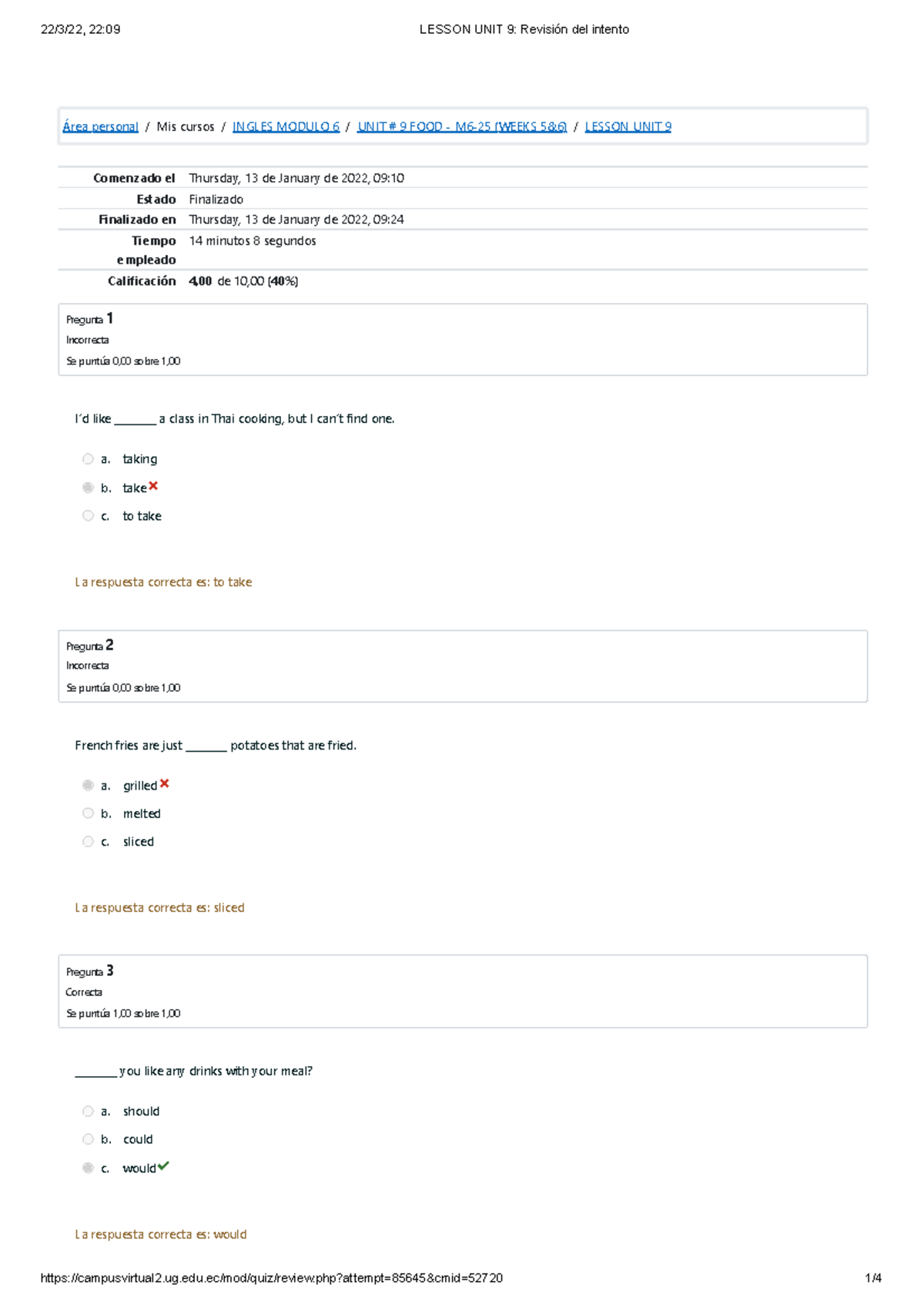Click the campusvirtual2 review URL in footer

point(271,1279)
